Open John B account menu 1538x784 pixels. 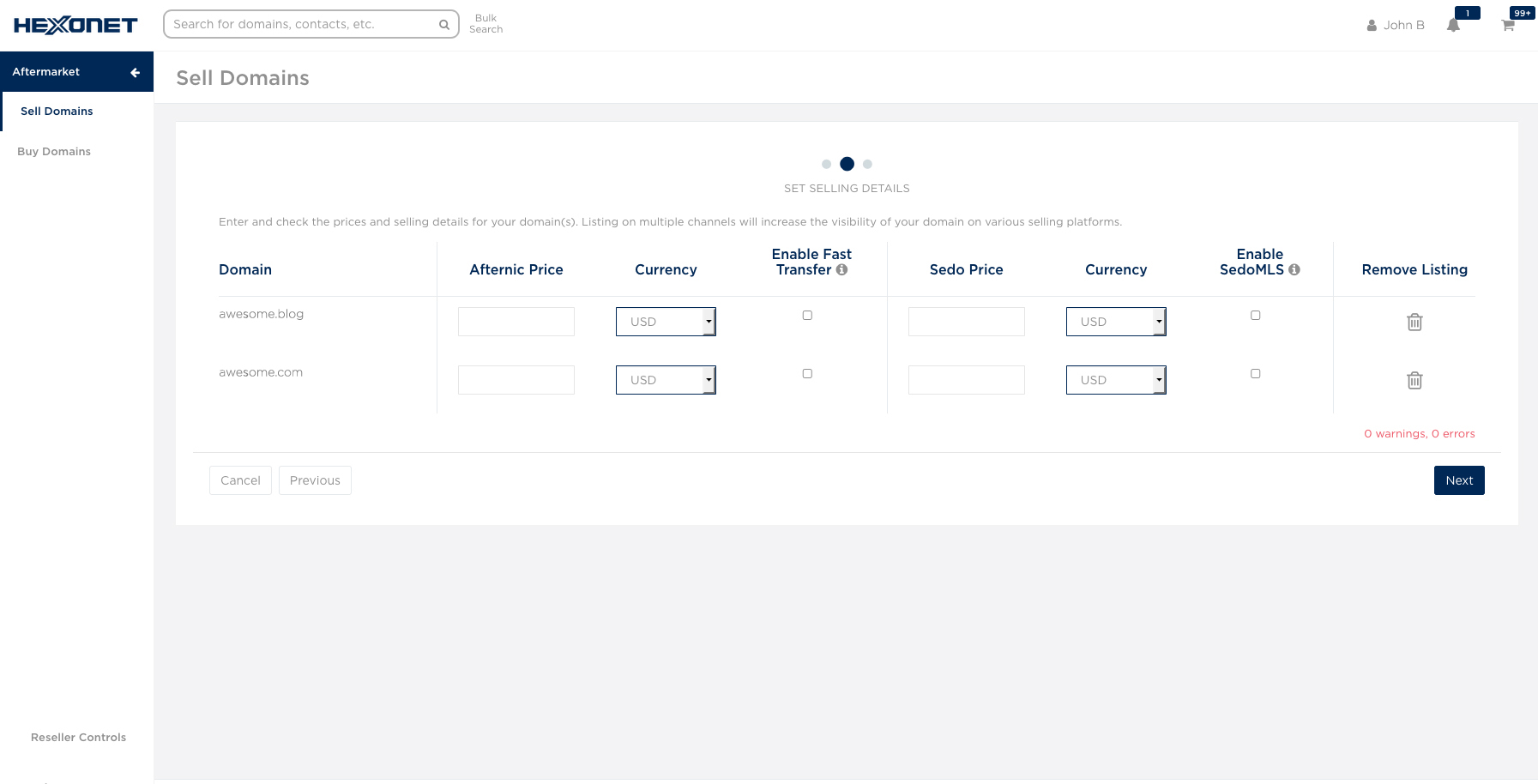(1396, 26)
